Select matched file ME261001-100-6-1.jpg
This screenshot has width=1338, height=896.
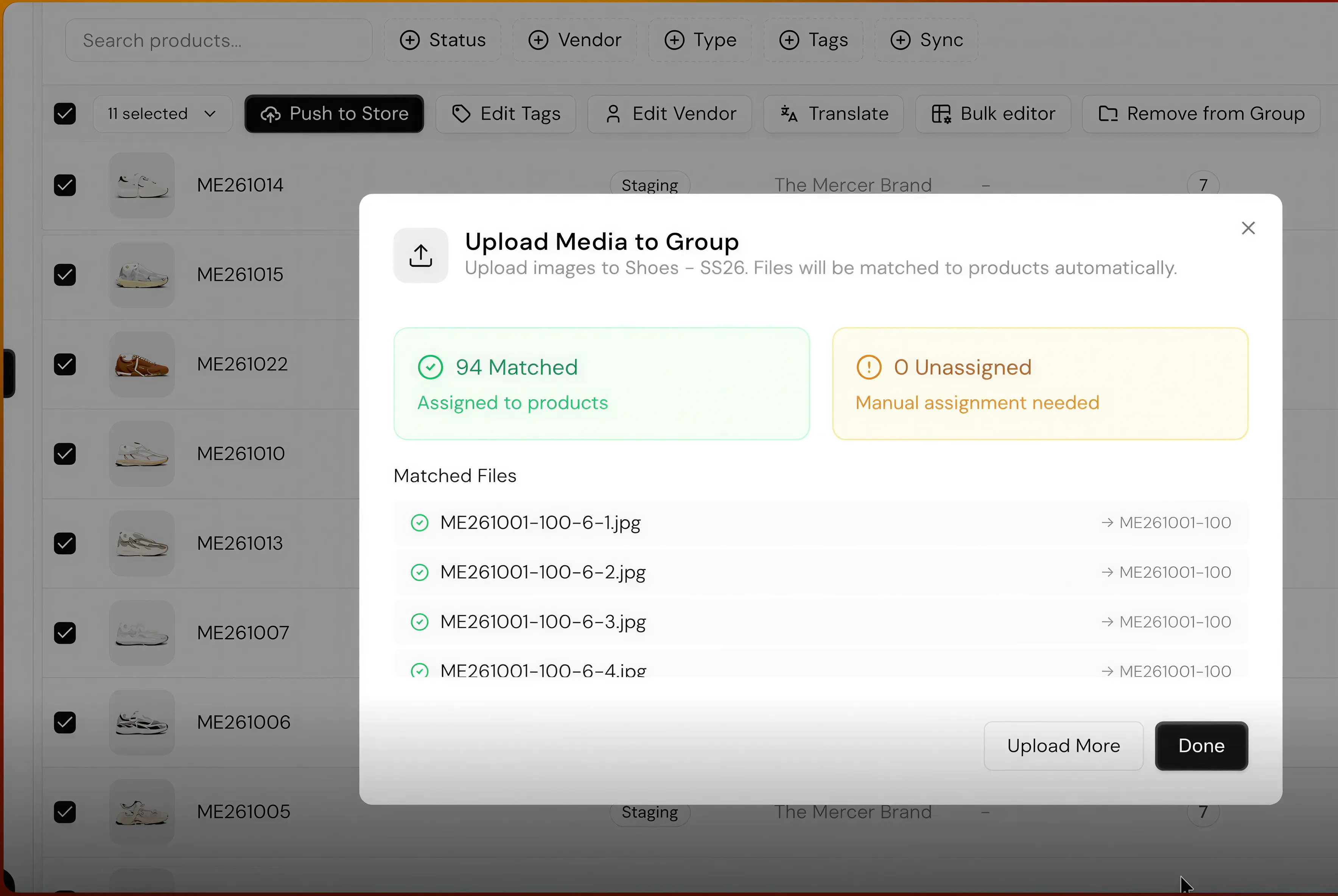pyautogui.click(x=821, y=522)
